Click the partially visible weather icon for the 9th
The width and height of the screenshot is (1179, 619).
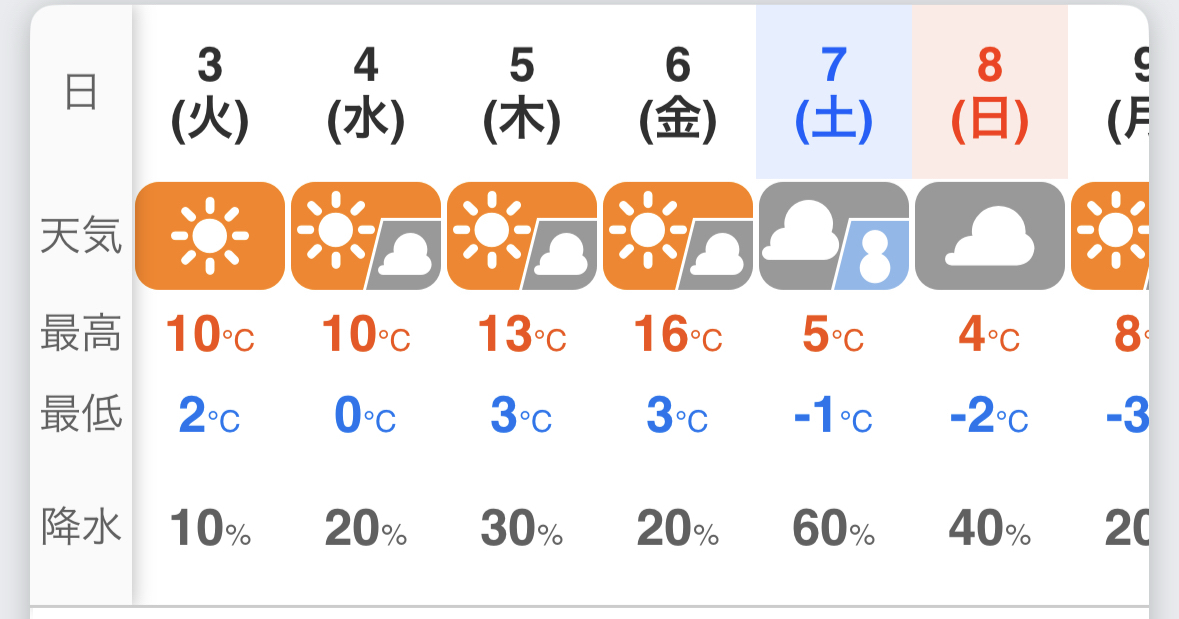click(x=1110, y=236)
